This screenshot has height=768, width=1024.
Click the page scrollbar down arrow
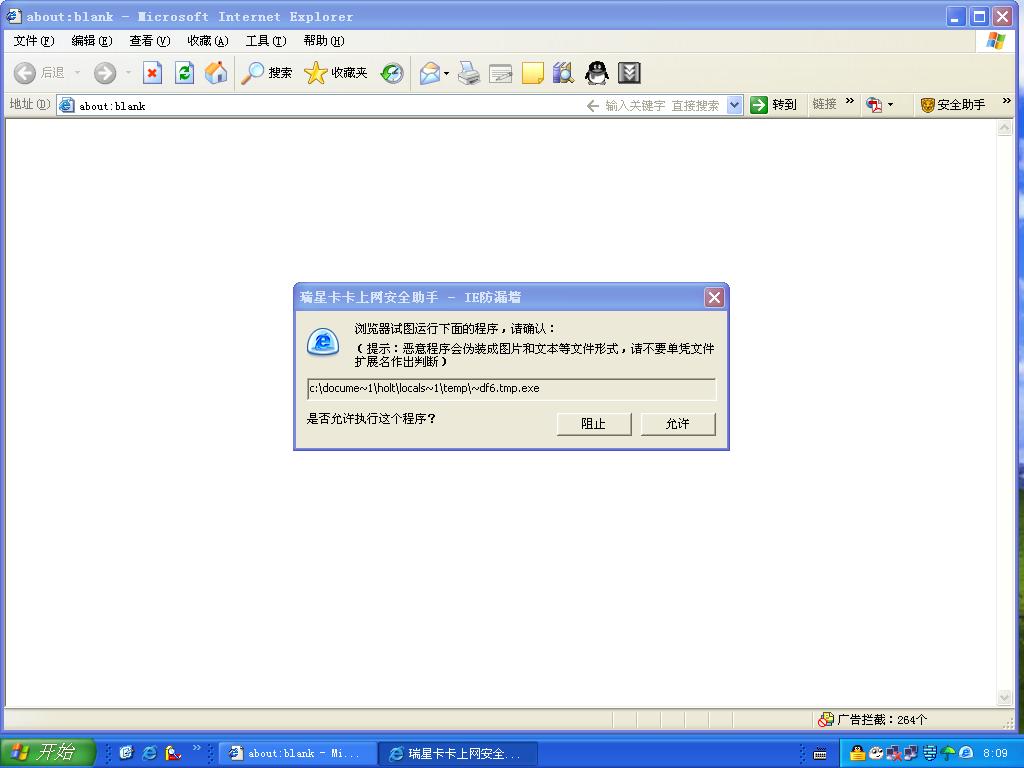point(1004,698)
